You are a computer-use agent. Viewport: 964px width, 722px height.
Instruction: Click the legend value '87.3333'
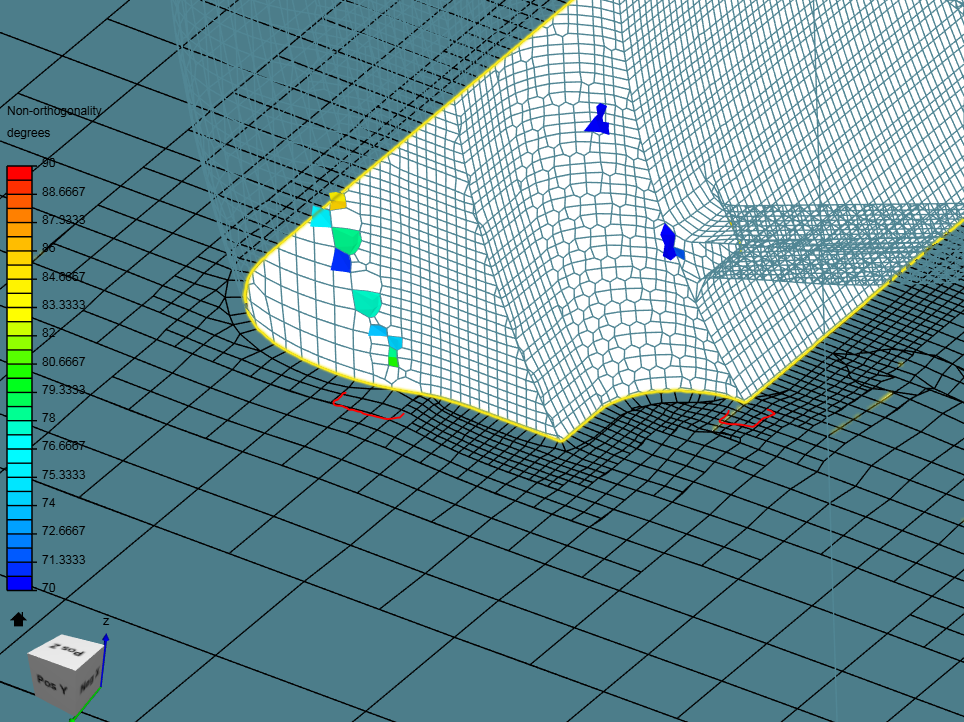63,220
